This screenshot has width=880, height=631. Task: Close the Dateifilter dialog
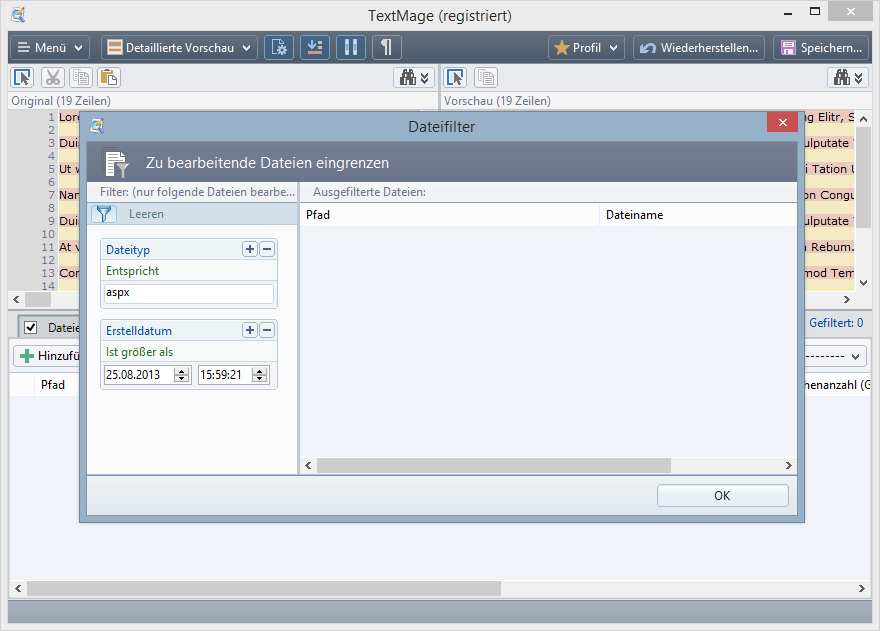coord(782,122)
